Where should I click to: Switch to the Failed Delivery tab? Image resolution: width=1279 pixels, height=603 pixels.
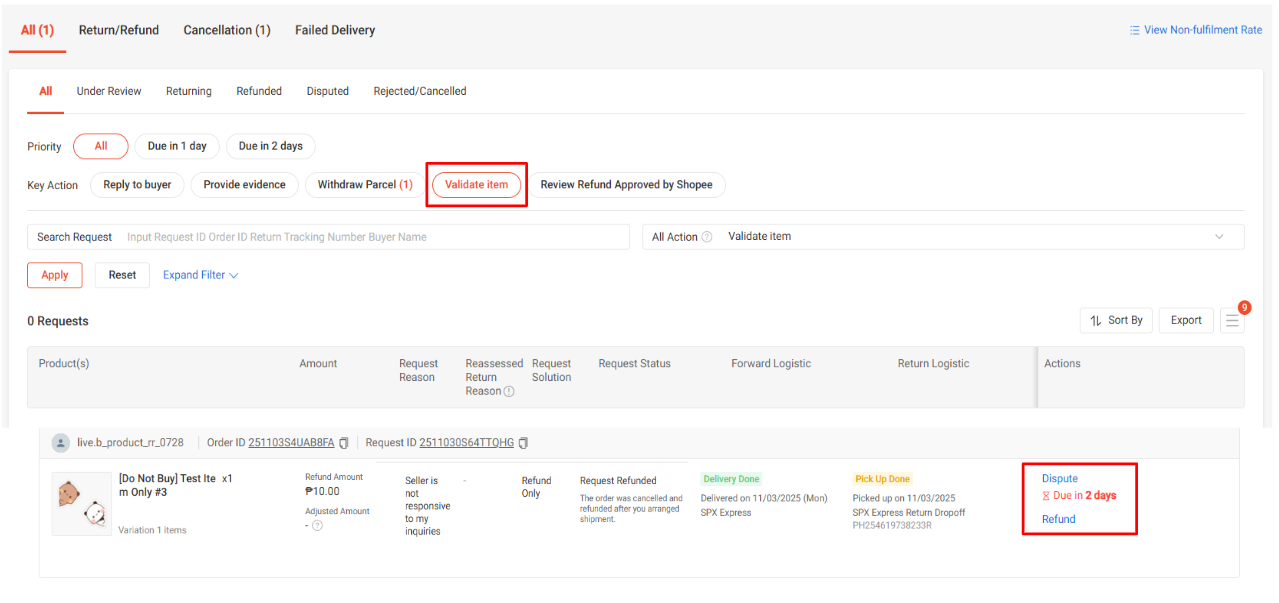(x=335, y=30)
